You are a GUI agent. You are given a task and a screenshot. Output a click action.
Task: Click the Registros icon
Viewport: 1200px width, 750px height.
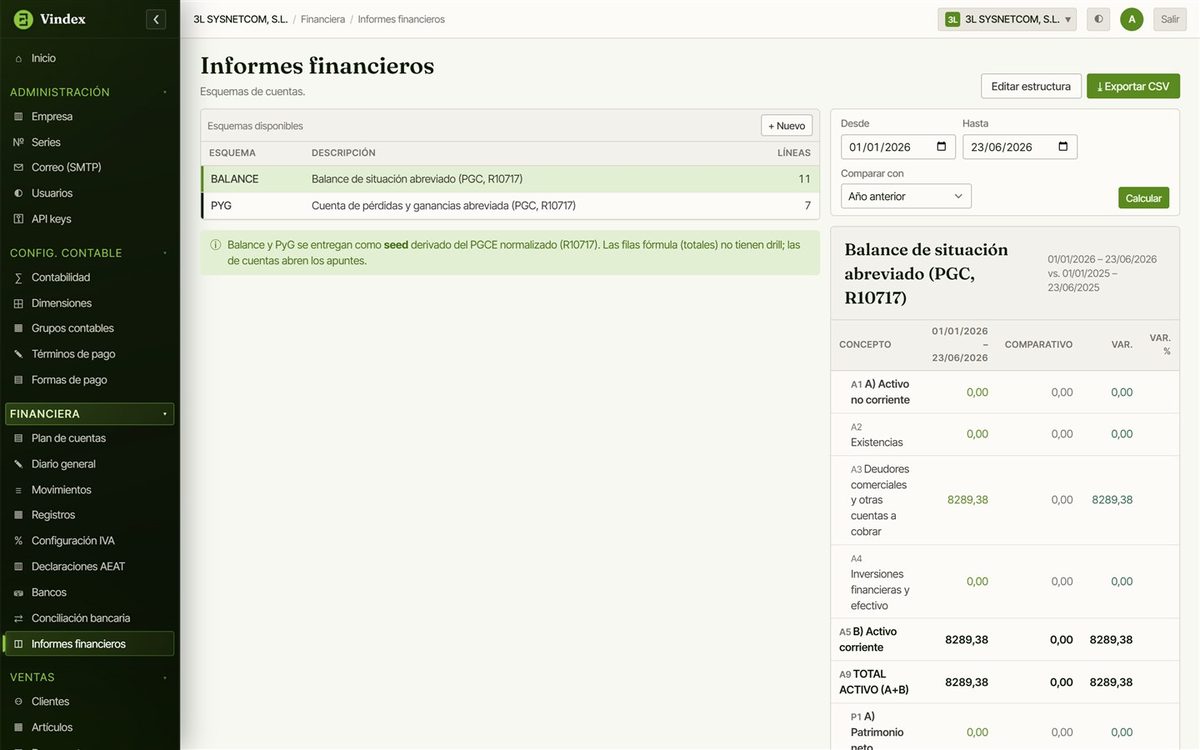click(18, 515)
